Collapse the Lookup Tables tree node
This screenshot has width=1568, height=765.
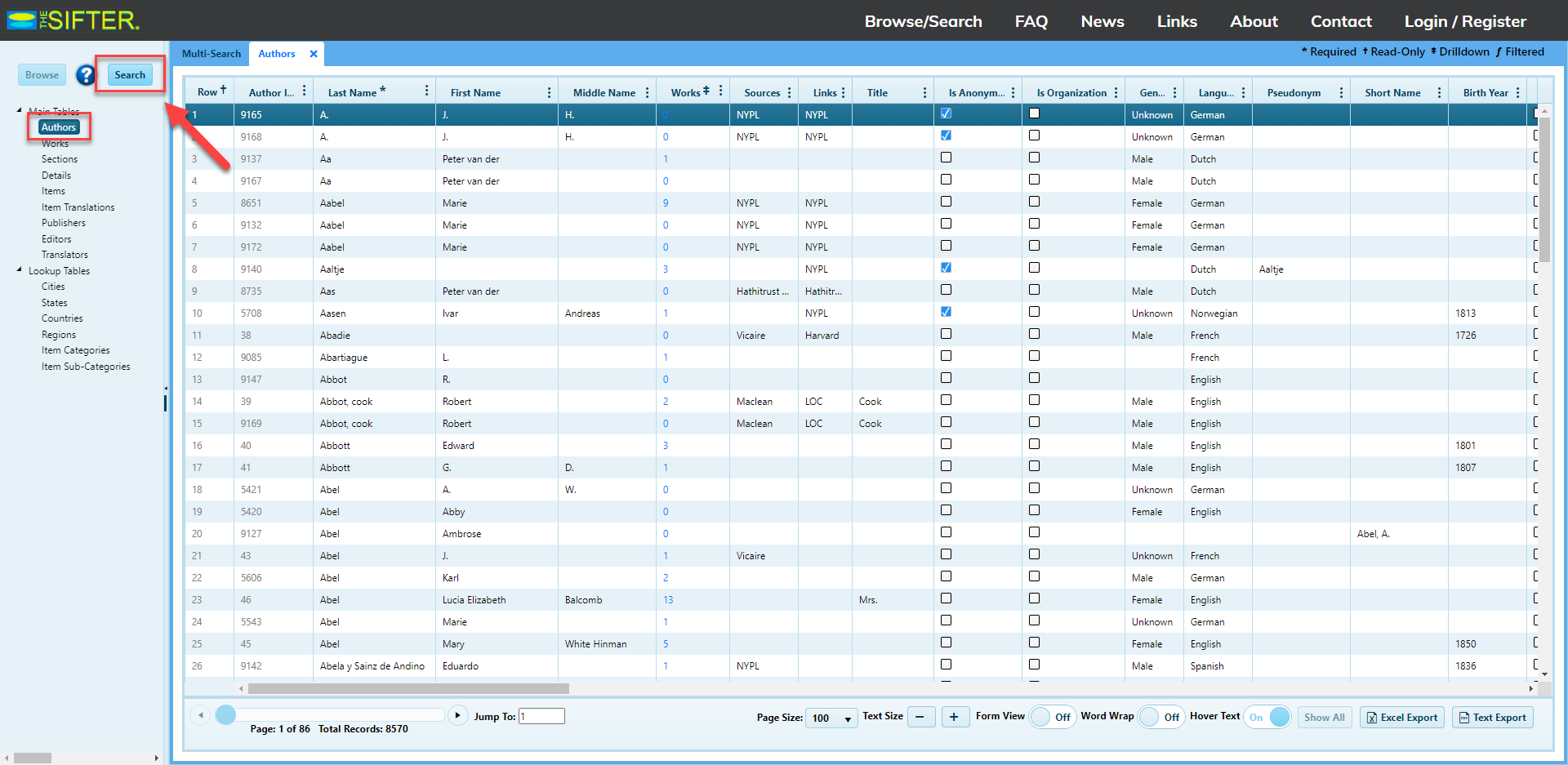20,270
